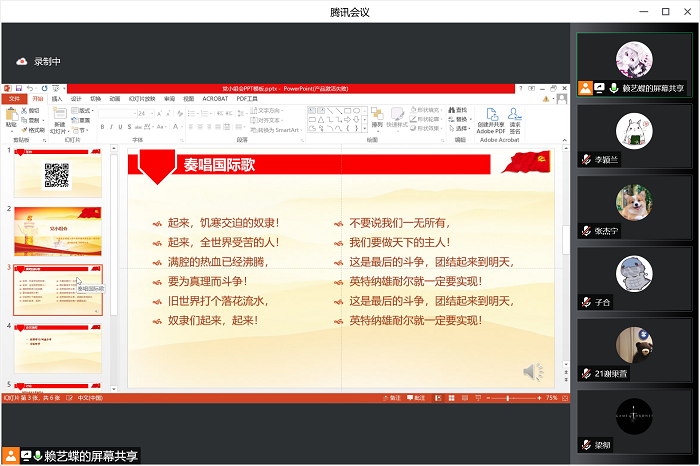This screenshot has width=700, height=466.
Task: Click the recording cloud icon
Action: tap(22, 61)
